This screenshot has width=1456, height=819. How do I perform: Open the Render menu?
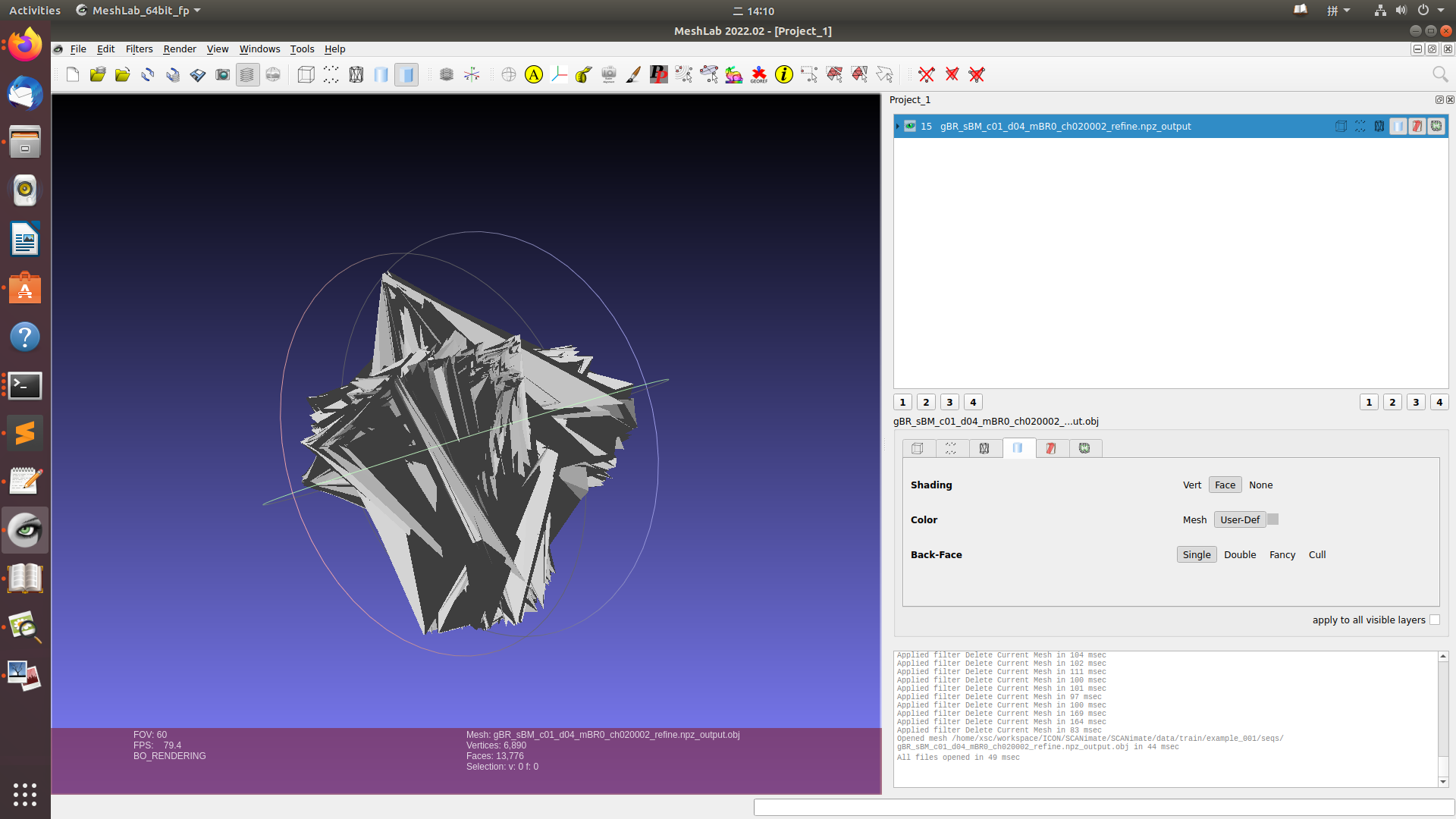(x=180, y=49)
